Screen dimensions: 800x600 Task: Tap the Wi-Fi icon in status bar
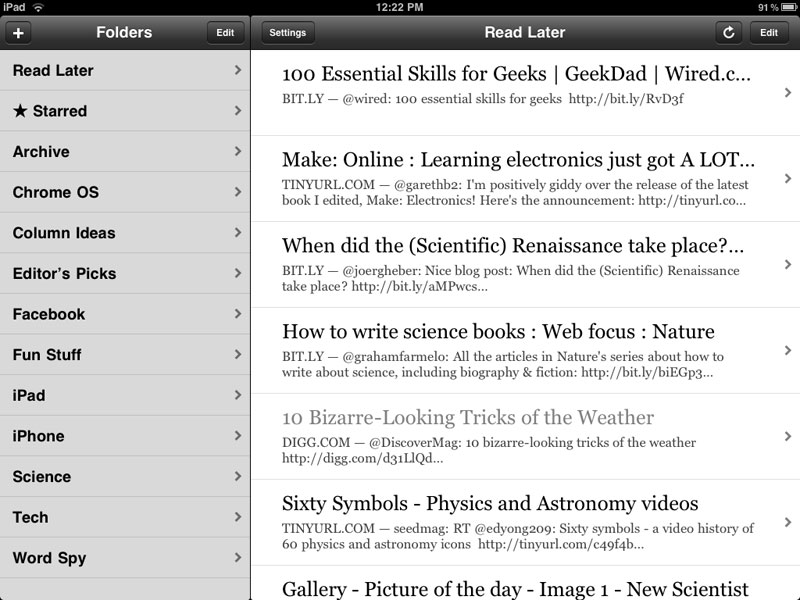pos(38,7)
